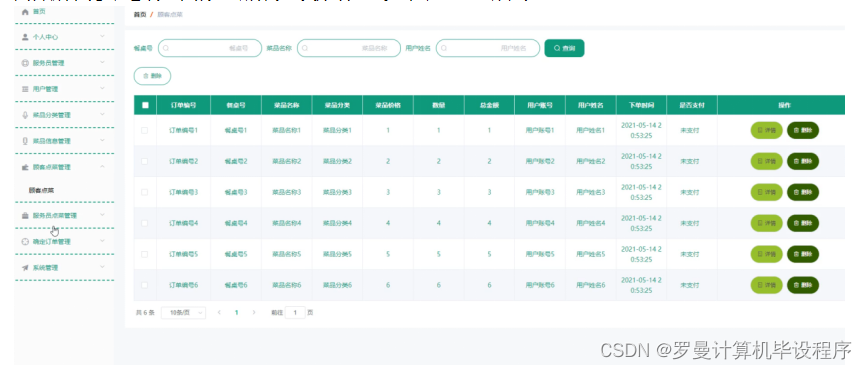Expand the 服务员管理 chevron
The width and height of the screenshot is (867, 369).
click(102, 63)
